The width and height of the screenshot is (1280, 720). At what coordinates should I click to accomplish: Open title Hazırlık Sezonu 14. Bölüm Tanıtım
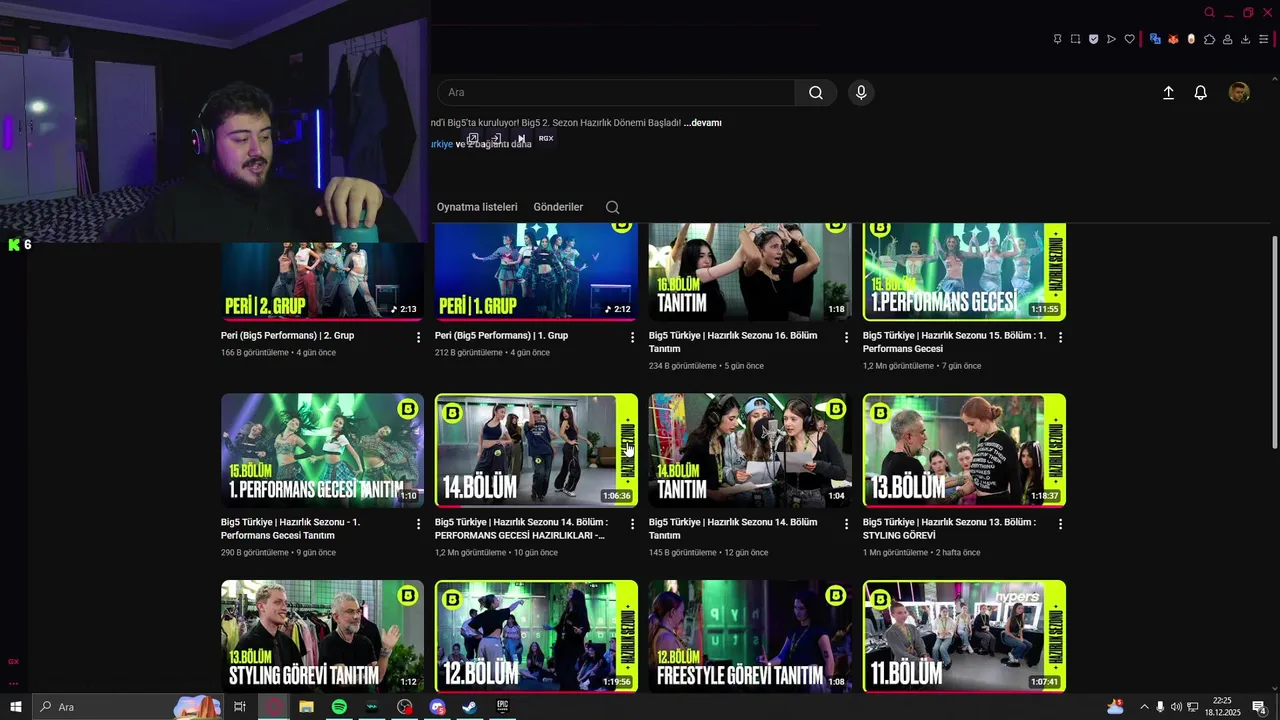[733, 528]
